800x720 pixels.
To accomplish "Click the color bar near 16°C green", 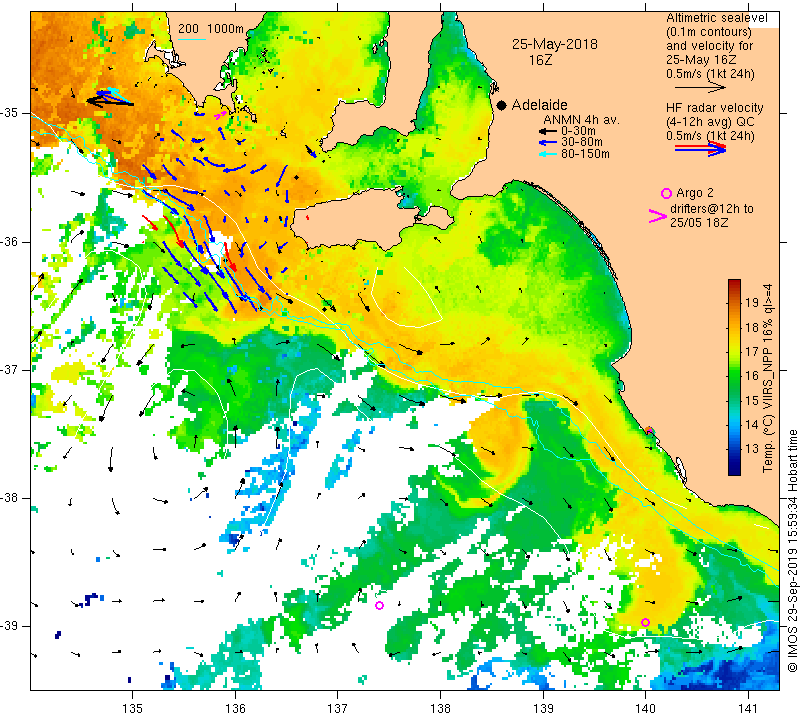I will [x=734, y=376].
